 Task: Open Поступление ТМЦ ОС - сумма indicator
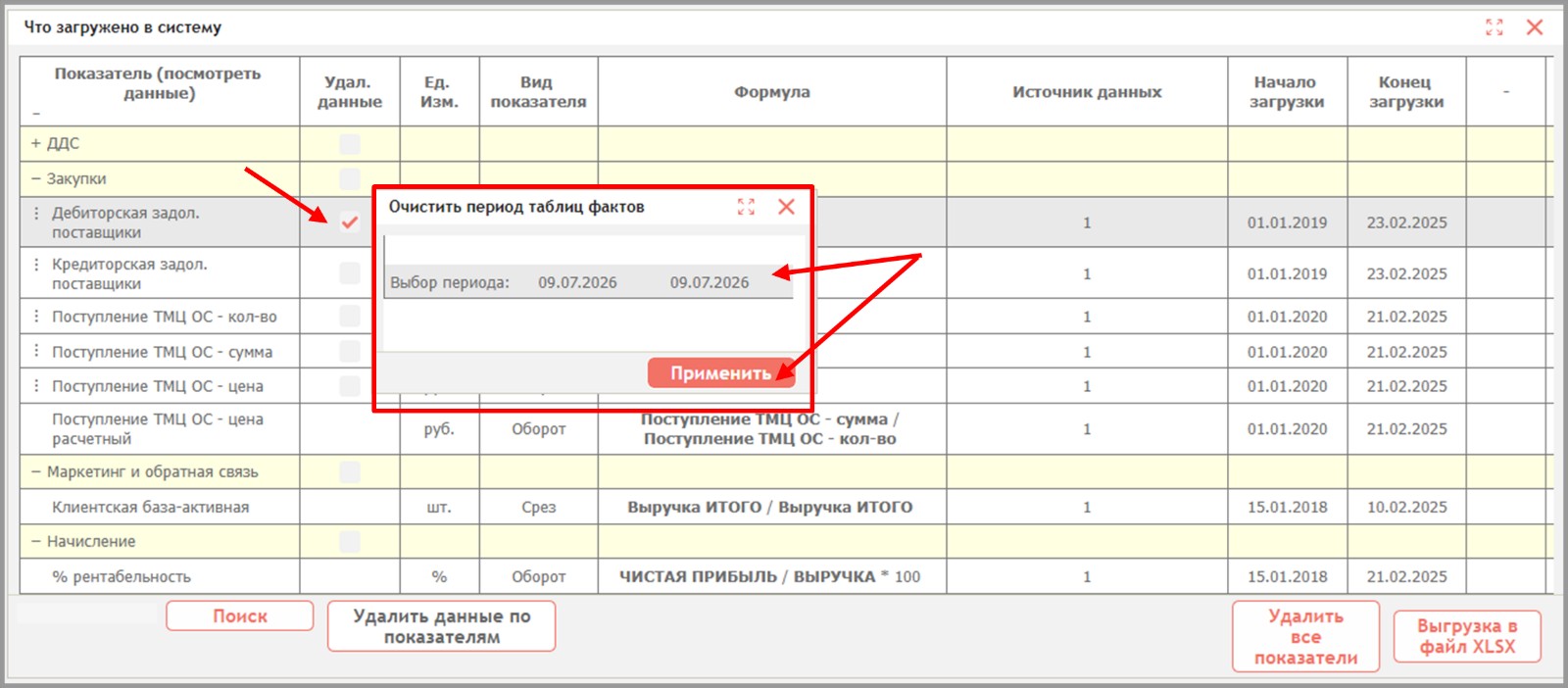(x=162, y=352)
